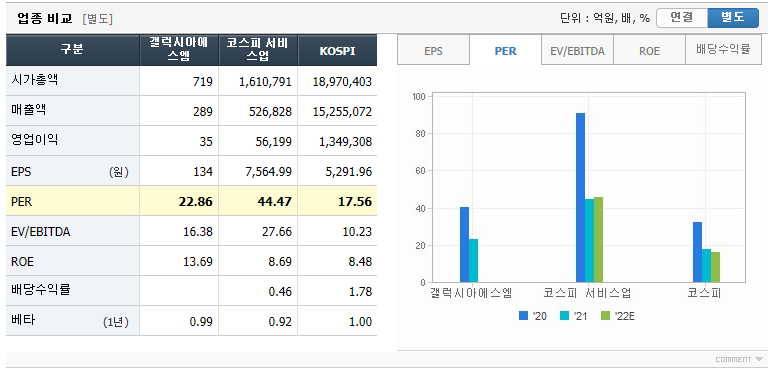Select the 배당수익률 row label

pyautogui.click(x=41, y=290)
